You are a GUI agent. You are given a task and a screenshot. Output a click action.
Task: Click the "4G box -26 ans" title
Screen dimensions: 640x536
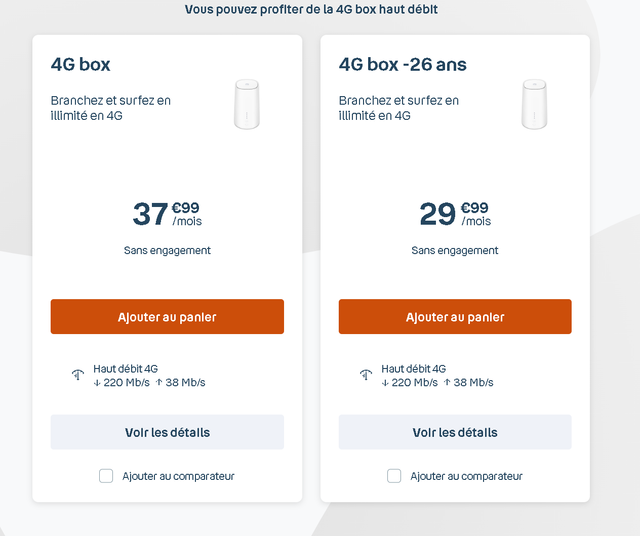(x=403, y=65)
